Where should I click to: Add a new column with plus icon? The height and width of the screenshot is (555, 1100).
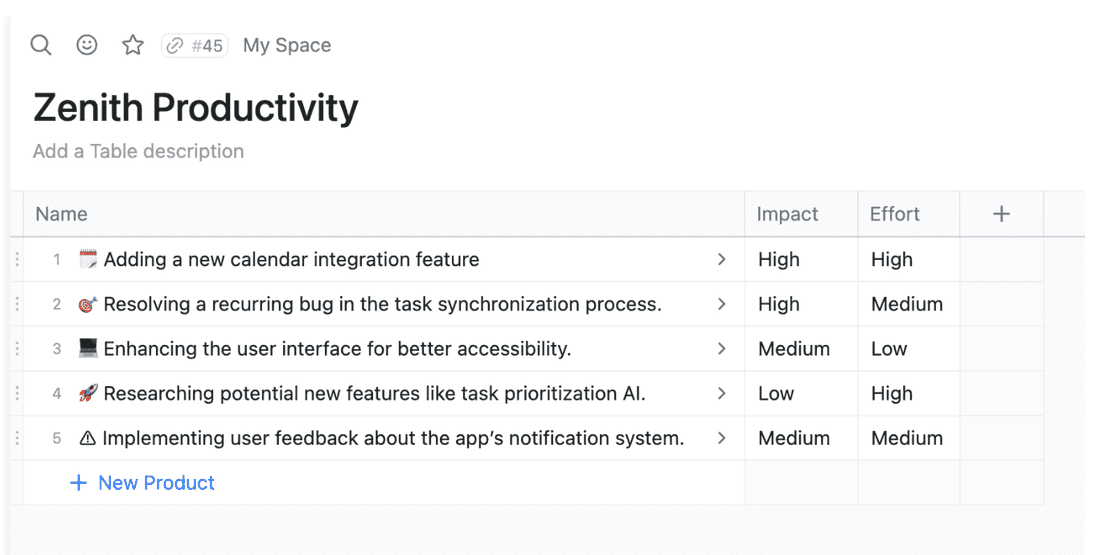pos(1001,214)
